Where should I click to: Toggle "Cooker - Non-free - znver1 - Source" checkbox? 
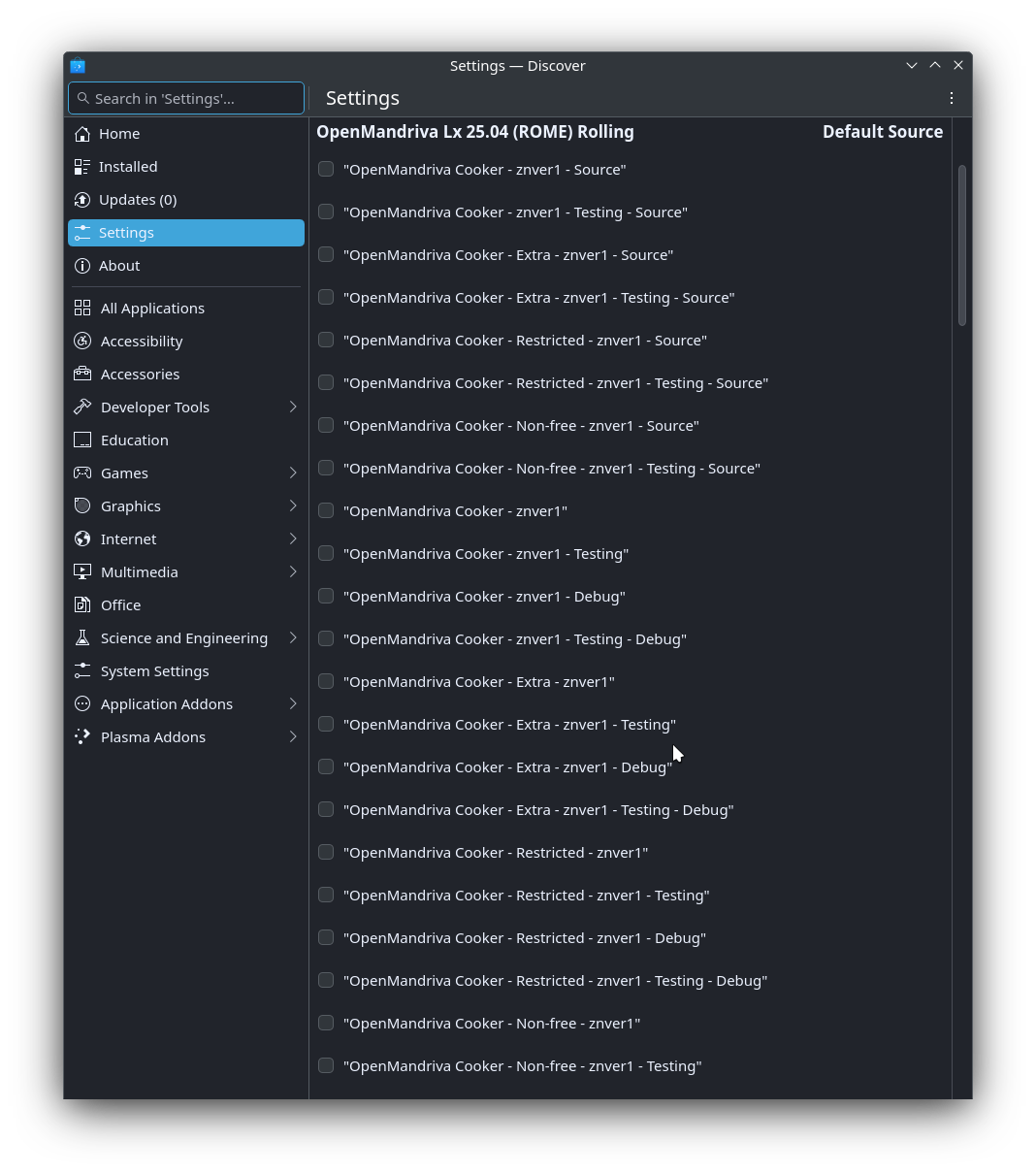(x=326, y=425)
